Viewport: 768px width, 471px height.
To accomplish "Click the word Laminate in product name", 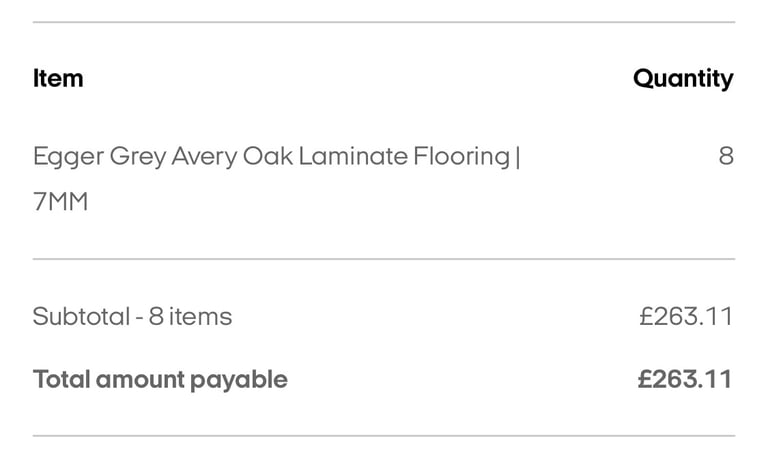I will pyautogui.click(x=353, y=157).
